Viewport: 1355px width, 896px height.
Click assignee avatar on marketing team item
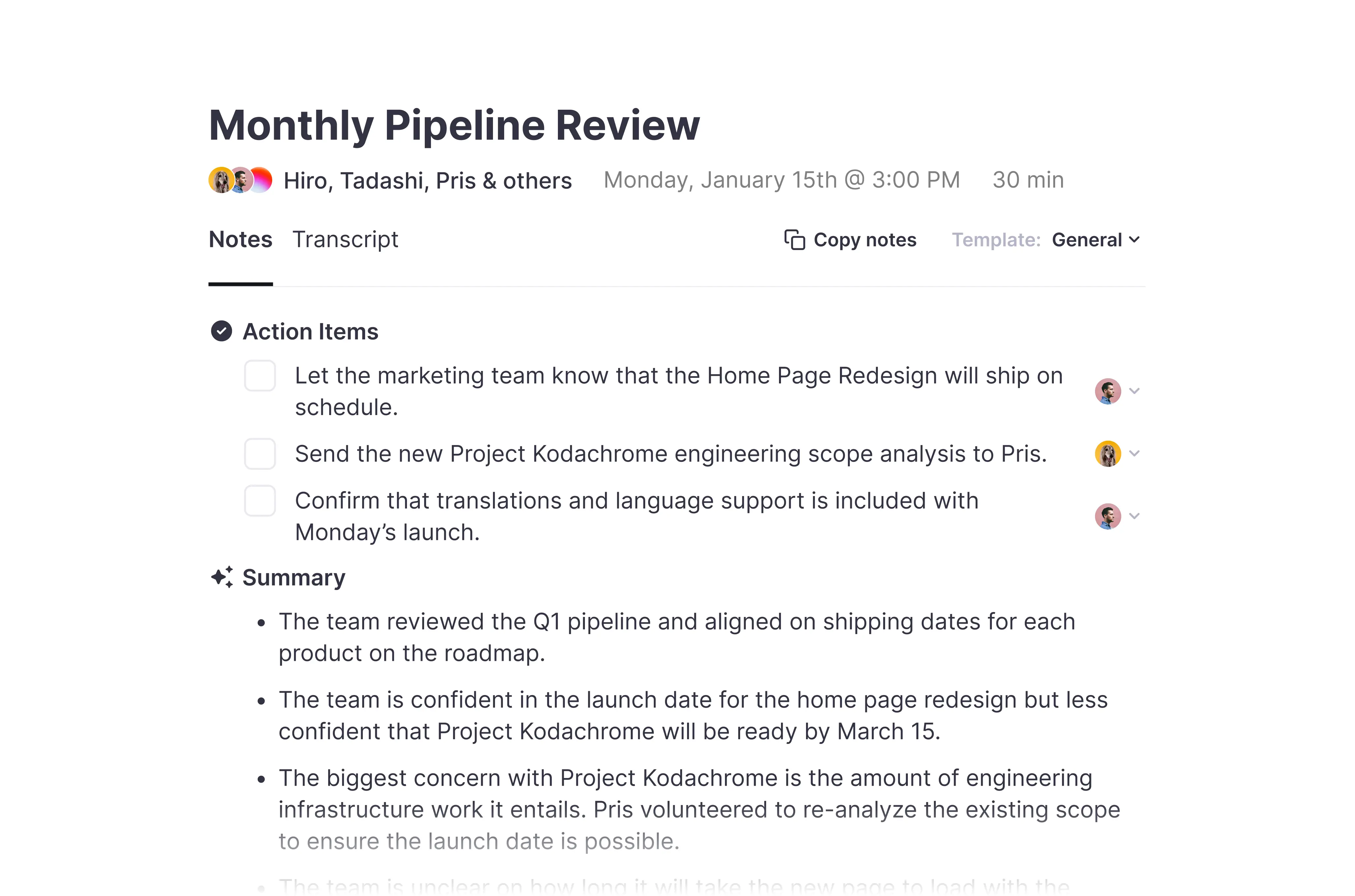(x=1108, y=391)
